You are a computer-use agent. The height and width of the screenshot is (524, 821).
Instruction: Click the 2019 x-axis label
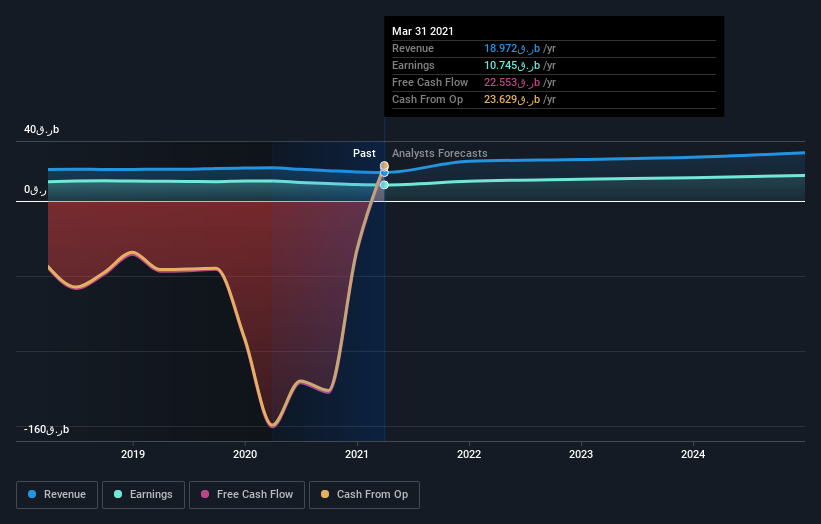[133, 454]
